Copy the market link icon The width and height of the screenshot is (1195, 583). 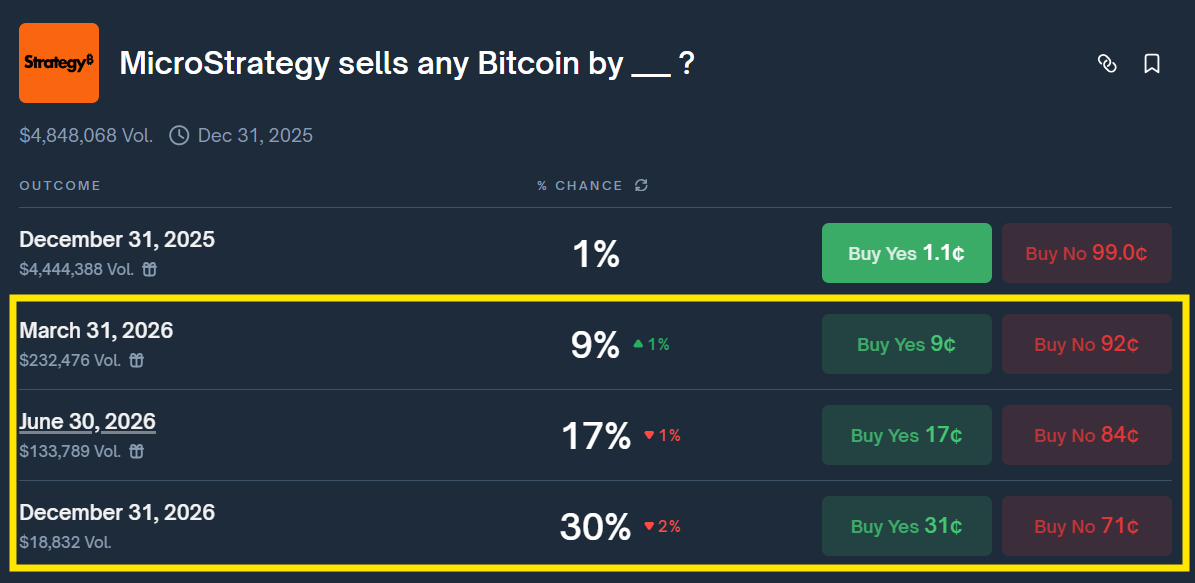[x=1107, y=63]
